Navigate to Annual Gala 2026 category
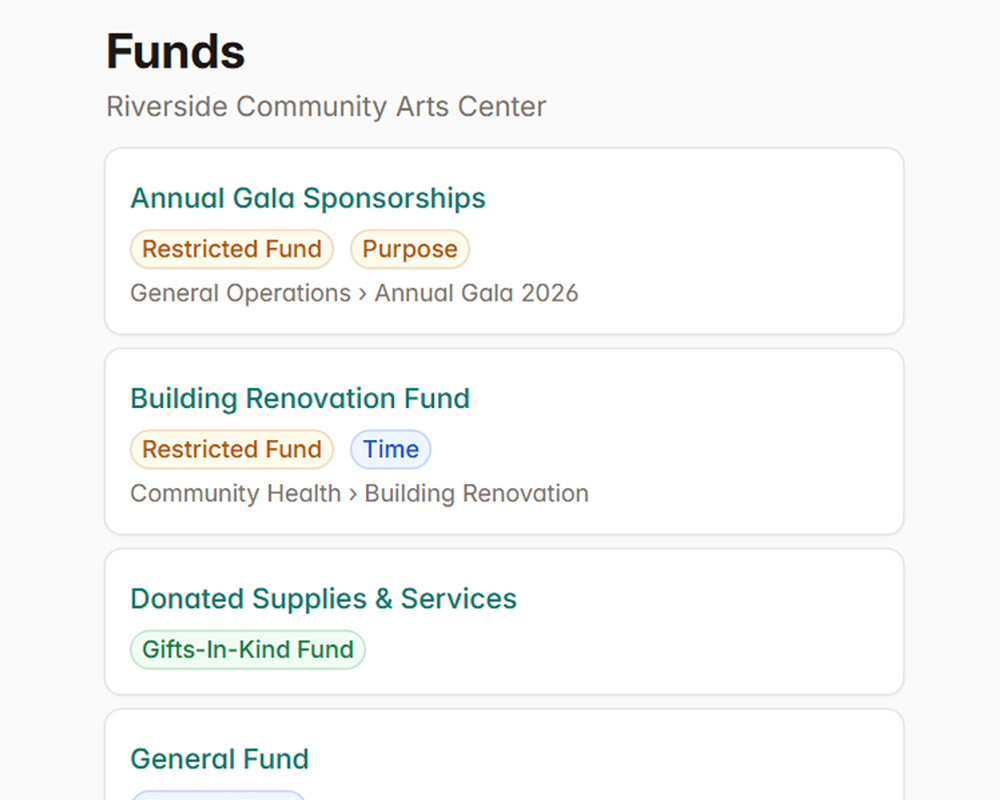Screen dimensions: 1000x800 point(476,293)
